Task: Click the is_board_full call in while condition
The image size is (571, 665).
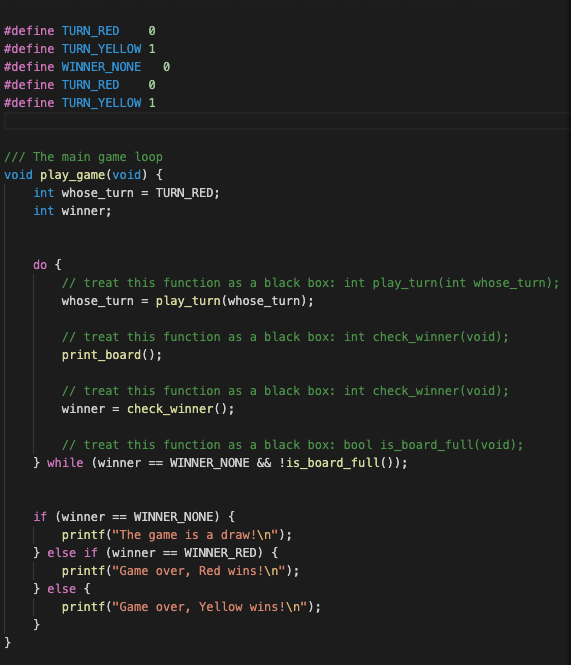Action: 333,463
